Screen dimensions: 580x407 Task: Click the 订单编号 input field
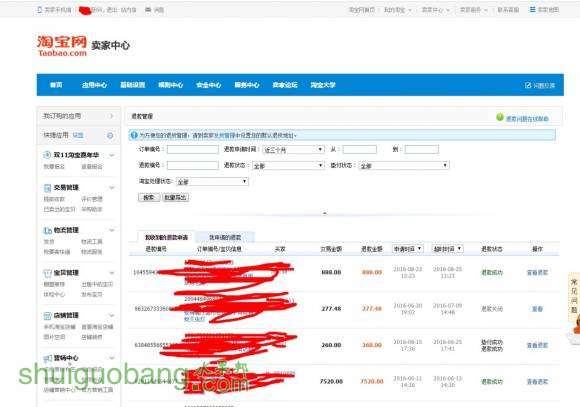tap(193, 149)
